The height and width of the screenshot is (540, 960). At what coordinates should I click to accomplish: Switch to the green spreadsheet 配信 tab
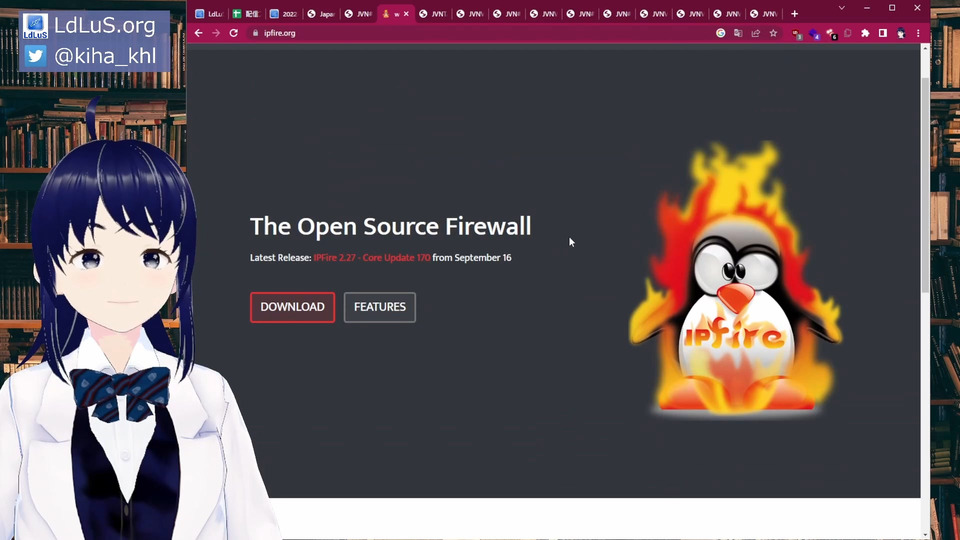(246, 13)
